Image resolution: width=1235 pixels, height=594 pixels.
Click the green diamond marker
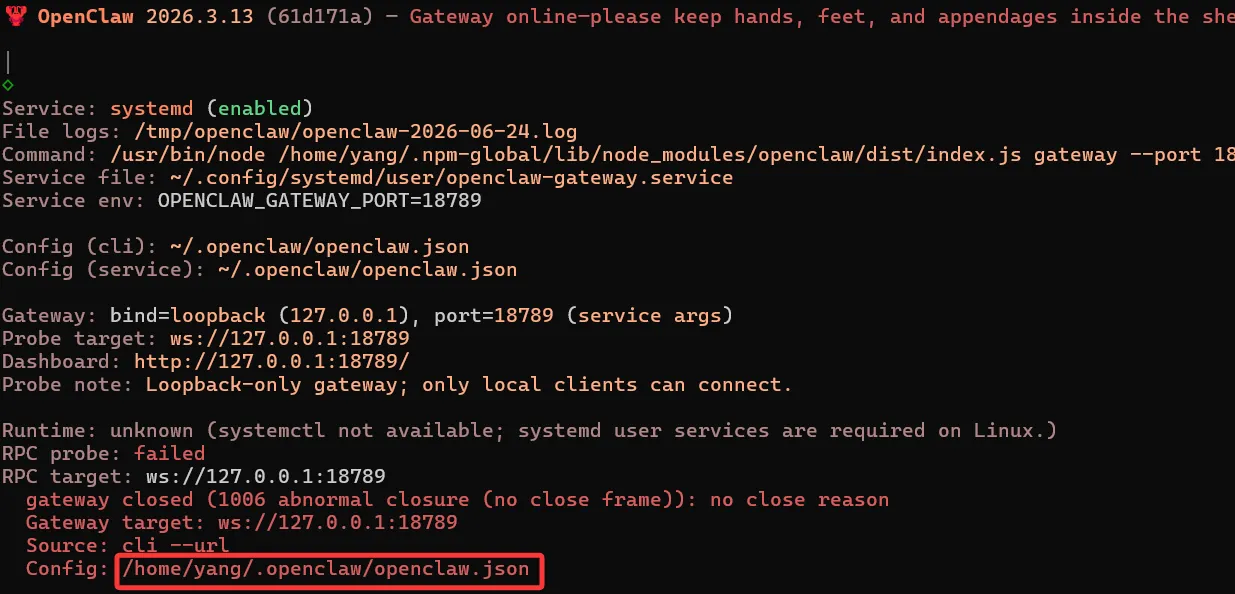[x=8, y=85]
